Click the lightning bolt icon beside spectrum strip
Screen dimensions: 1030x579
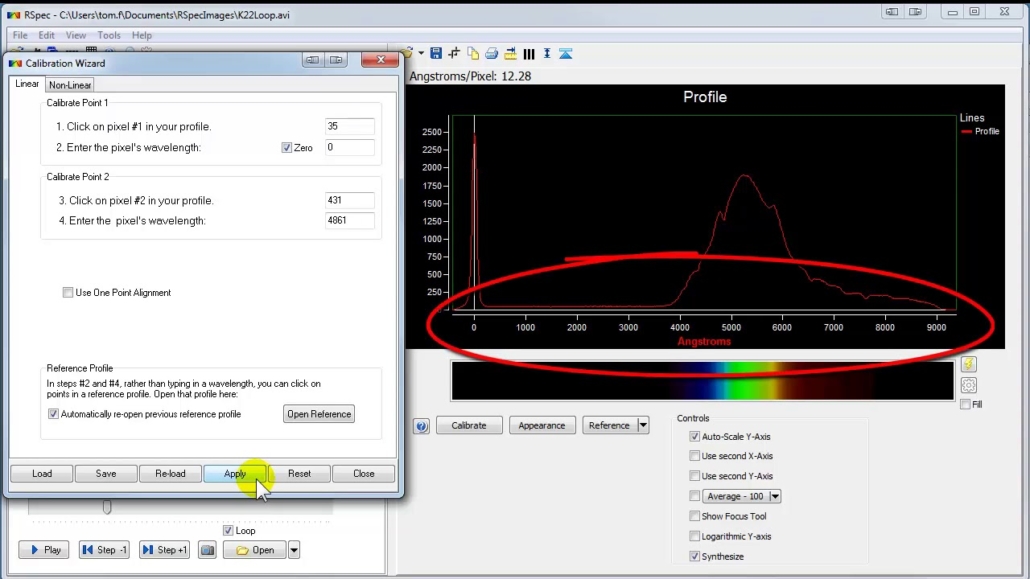coord(968,364)
